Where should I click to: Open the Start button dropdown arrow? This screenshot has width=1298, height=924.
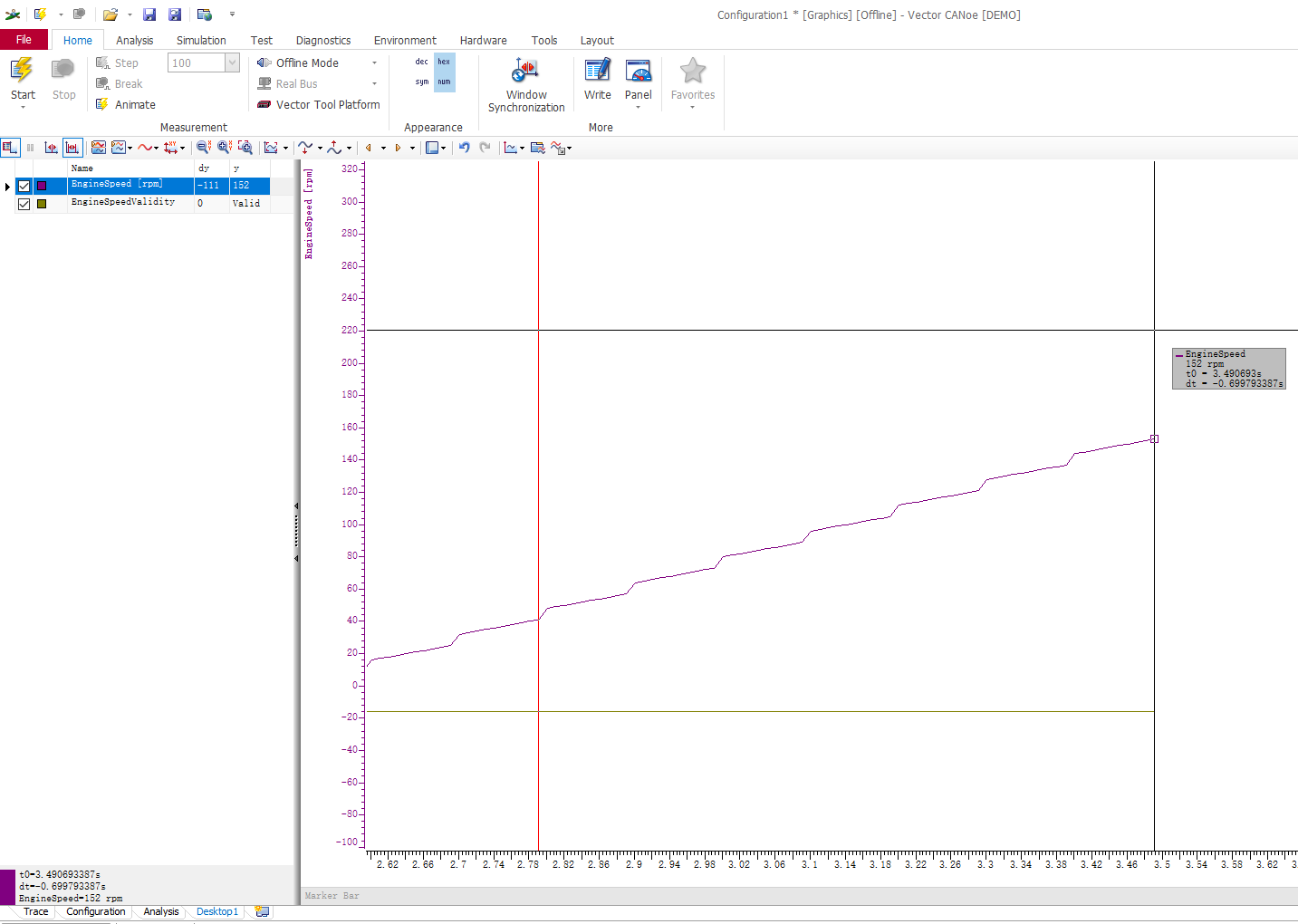click(23, 108)
